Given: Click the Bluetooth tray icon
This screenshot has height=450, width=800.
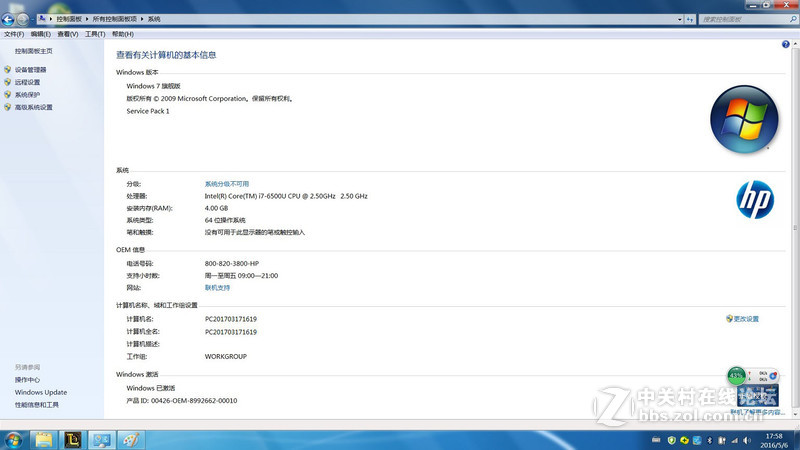Looking at the screenshot, I should tap(709, 440).
